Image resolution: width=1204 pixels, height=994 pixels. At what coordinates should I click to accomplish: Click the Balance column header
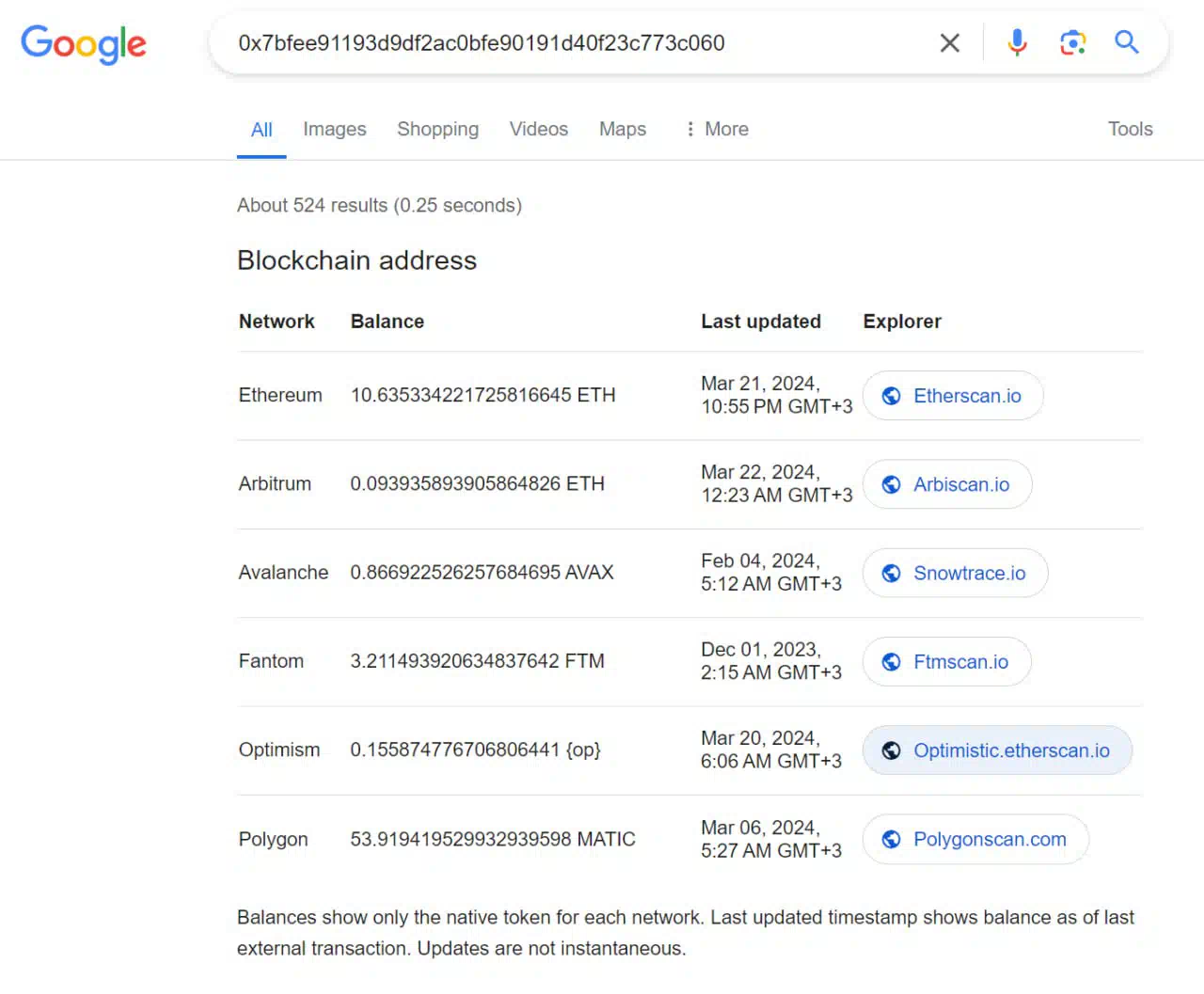[388, 322]
